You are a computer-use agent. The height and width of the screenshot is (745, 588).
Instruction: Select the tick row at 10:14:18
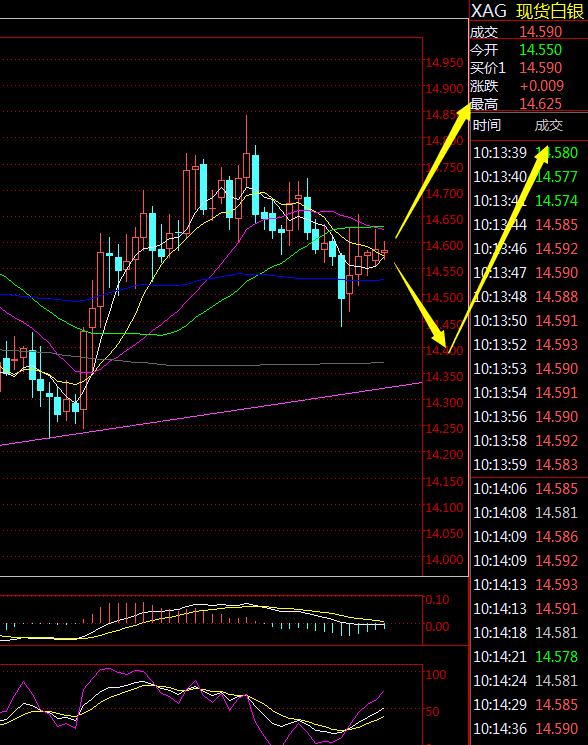pos(525,632)
